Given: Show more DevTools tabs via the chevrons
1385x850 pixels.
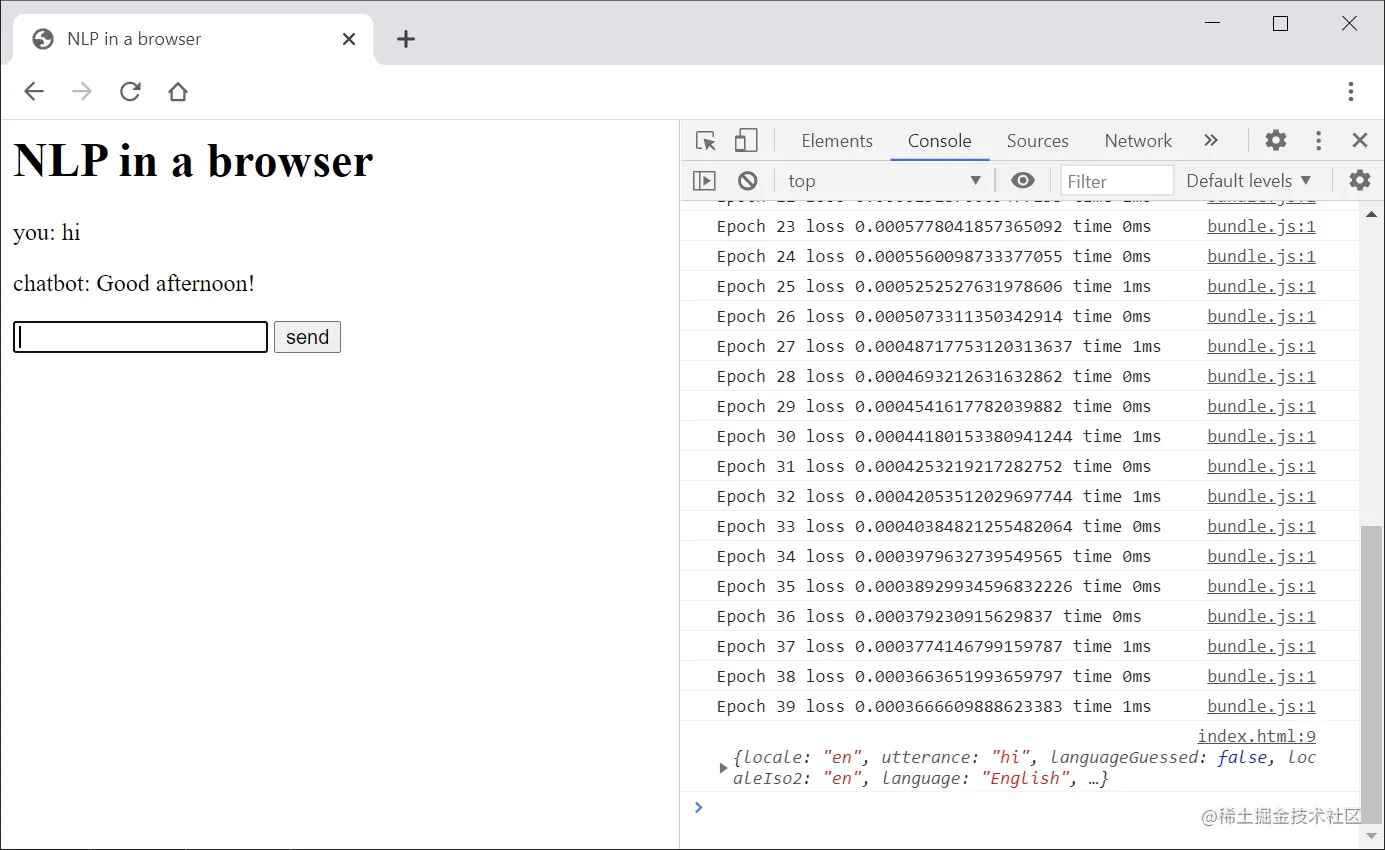Looking at the screenshot, I should coord(1211,141).
